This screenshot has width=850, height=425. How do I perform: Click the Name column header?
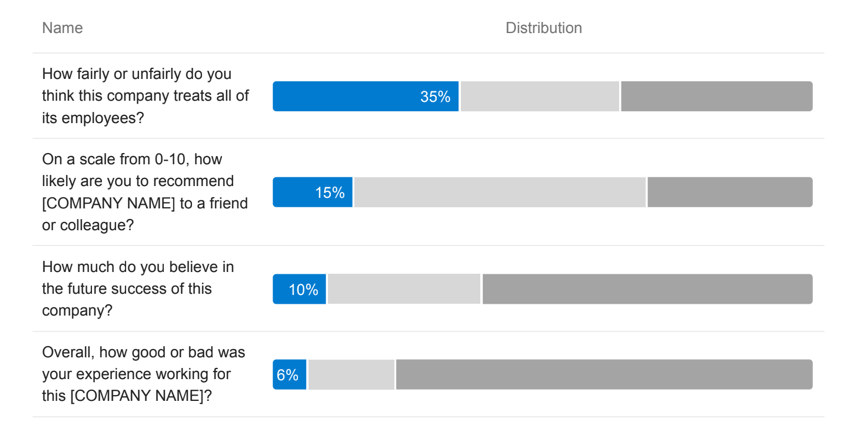(62, 28)
